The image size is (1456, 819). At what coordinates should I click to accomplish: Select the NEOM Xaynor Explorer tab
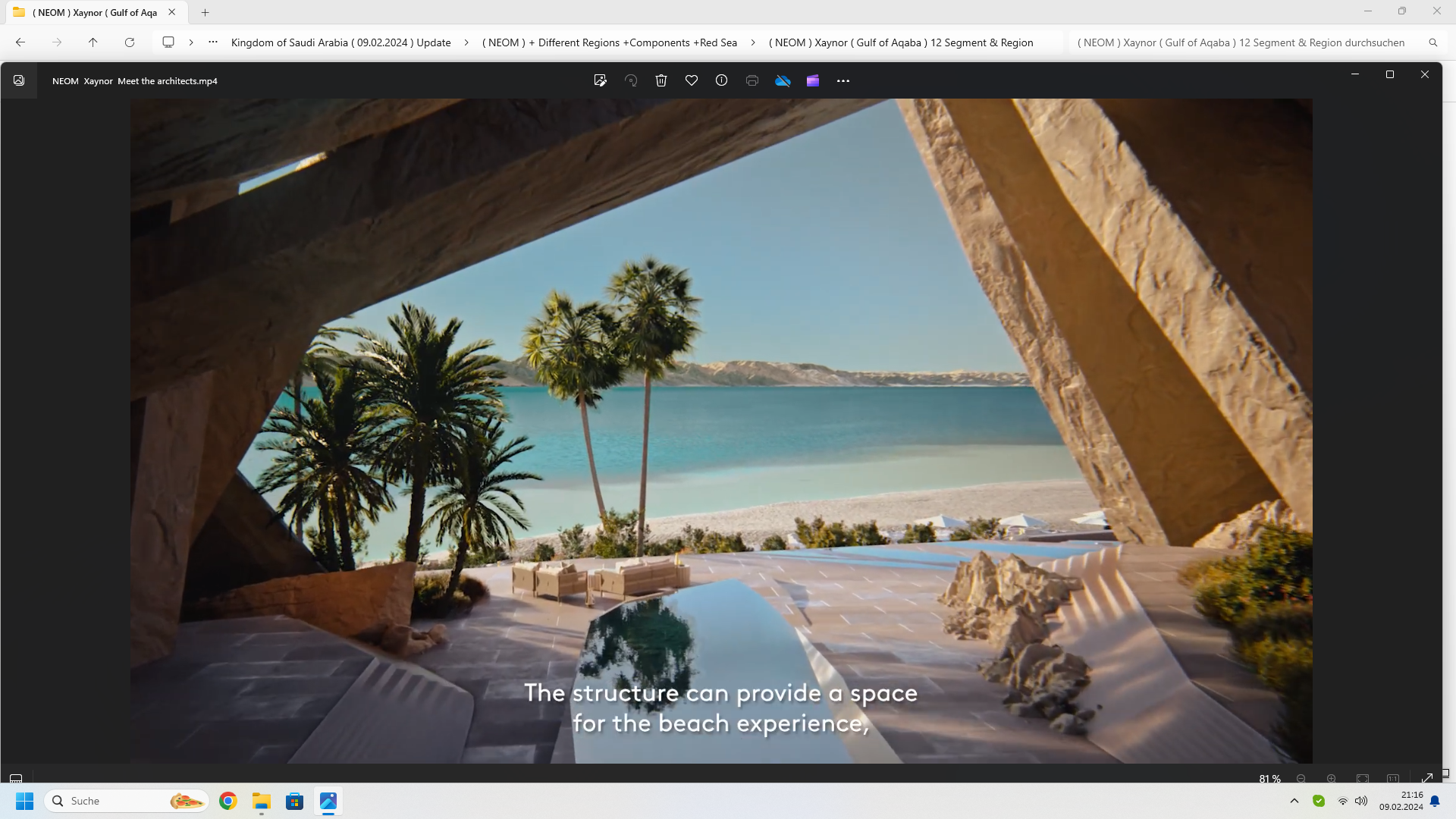tap(95, 12)
